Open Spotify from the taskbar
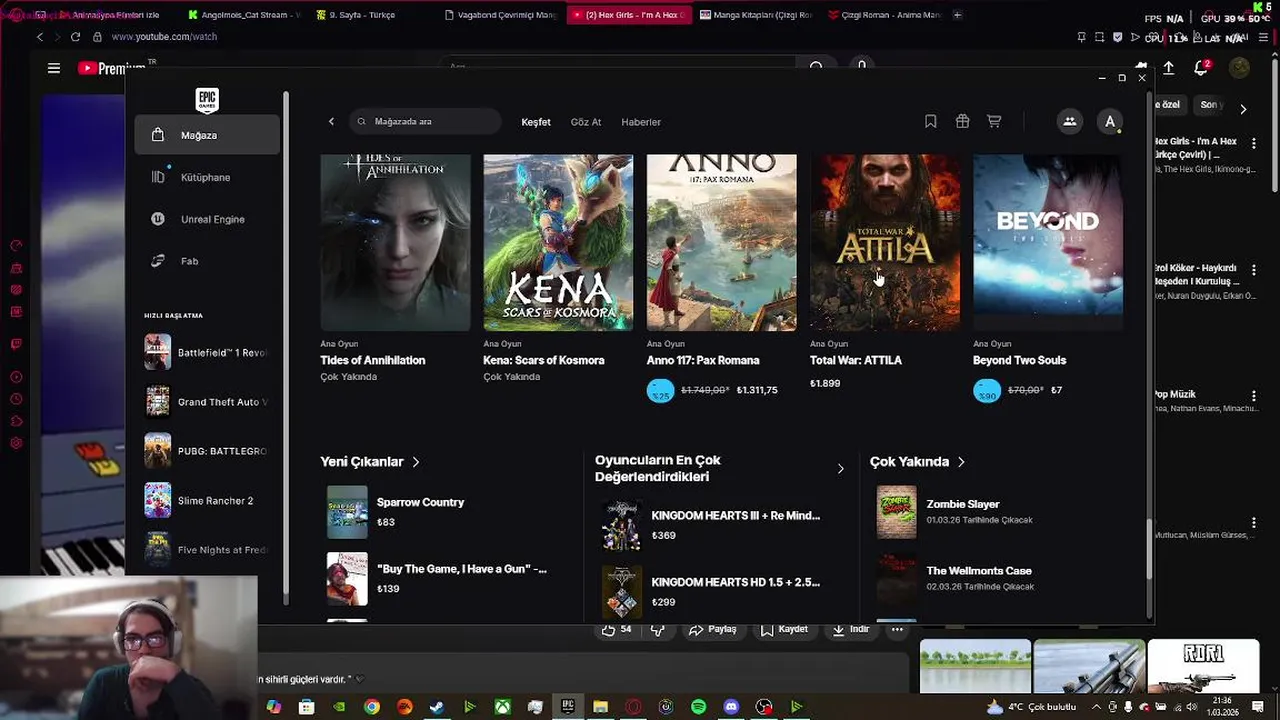The image size is (1280, 720). click(698, 707)
